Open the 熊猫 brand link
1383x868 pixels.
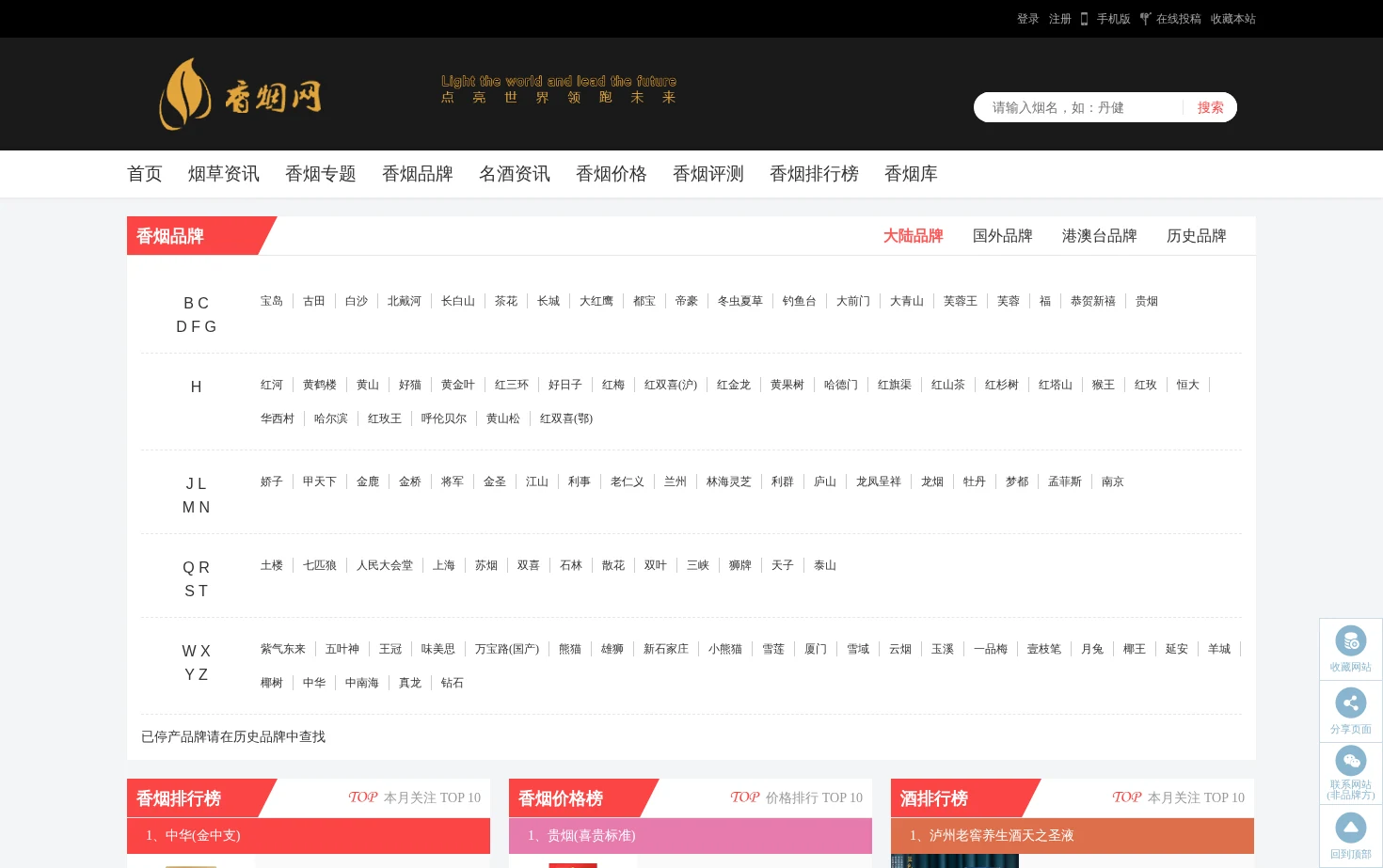570,649
